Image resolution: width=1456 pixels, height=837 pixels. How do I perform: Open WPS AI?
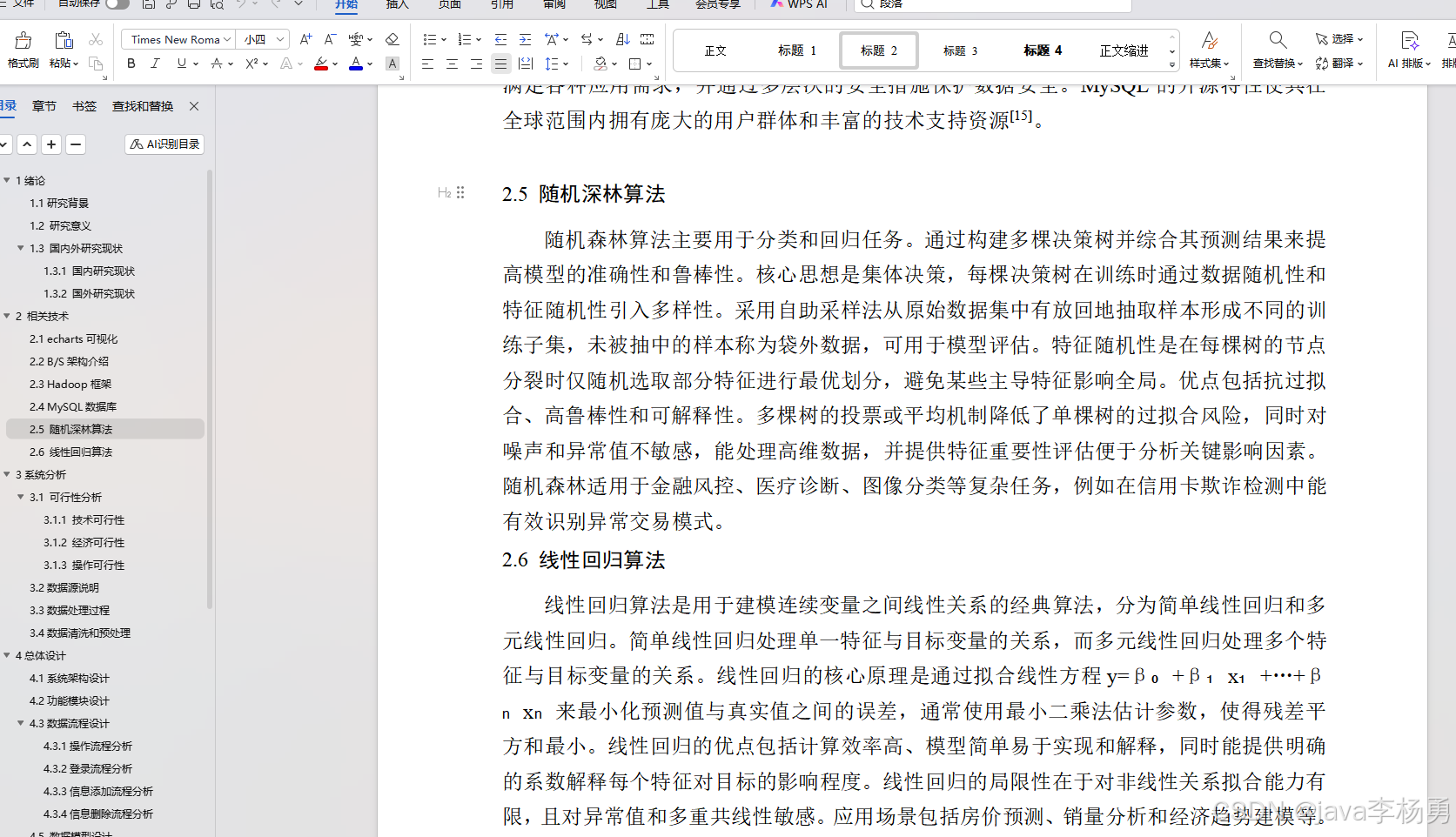799,4
